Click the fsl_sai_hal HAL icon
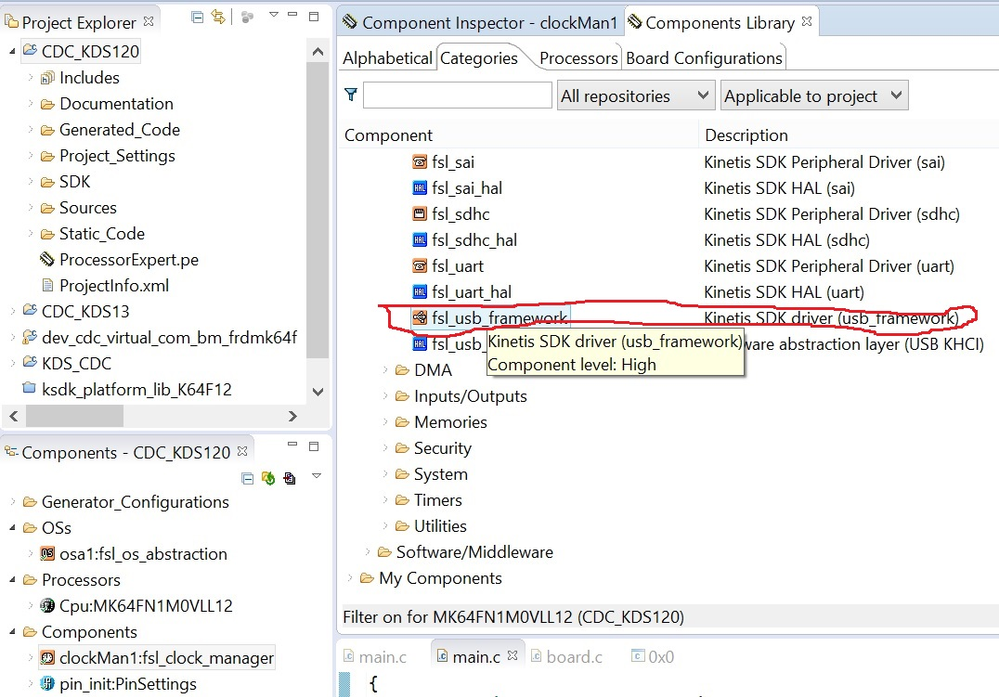Viewport: 999px width, 697px height. coord(419,188)
